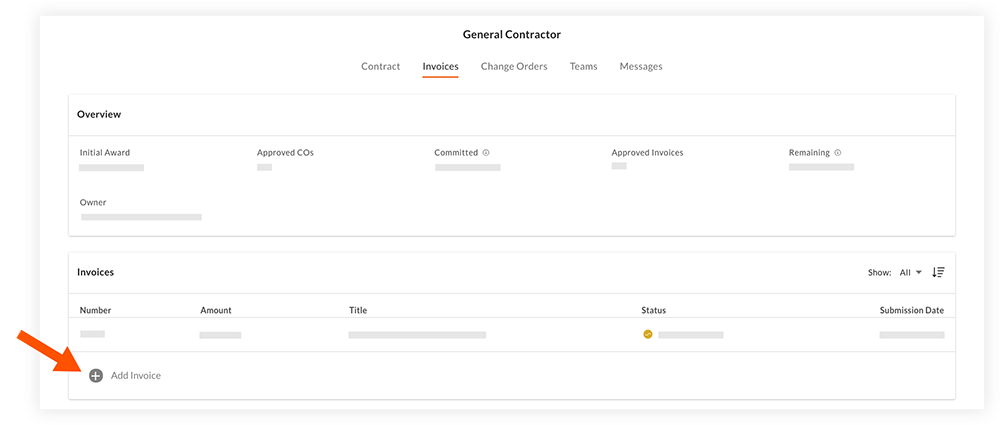Select the Invoices tab

click(440, 66)
